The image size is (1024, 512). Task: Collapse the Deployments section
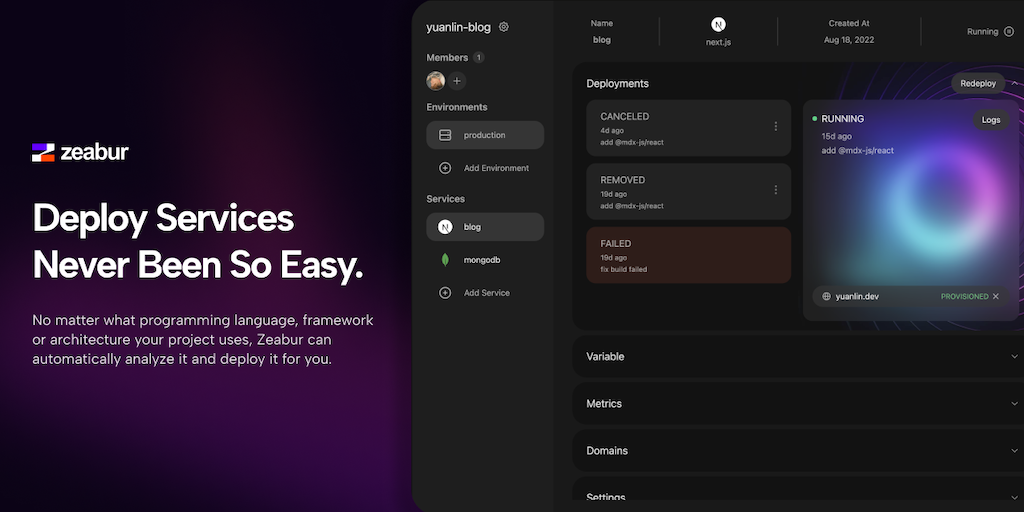pos(1015,84)
